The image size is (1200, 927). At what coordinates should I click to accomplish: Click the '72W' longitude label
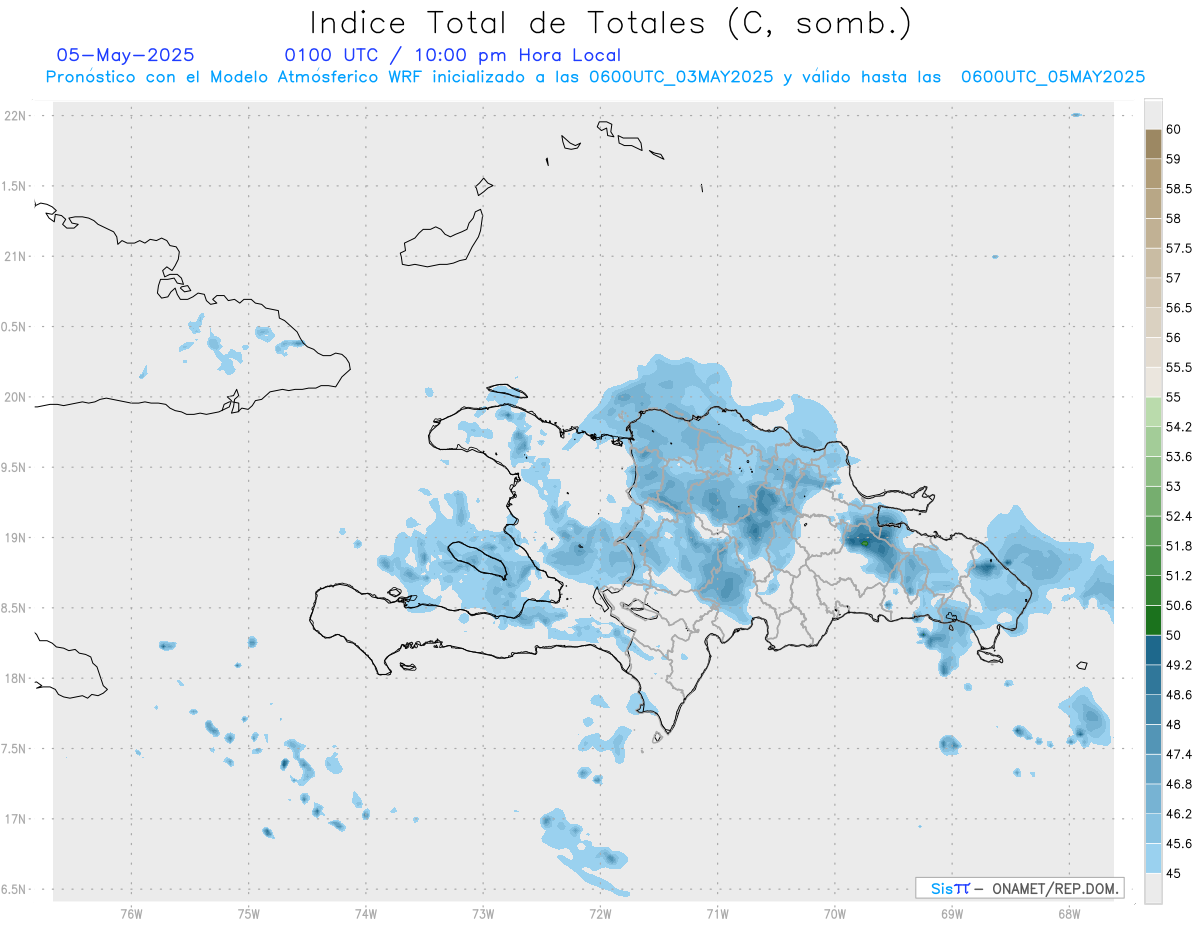600,914
